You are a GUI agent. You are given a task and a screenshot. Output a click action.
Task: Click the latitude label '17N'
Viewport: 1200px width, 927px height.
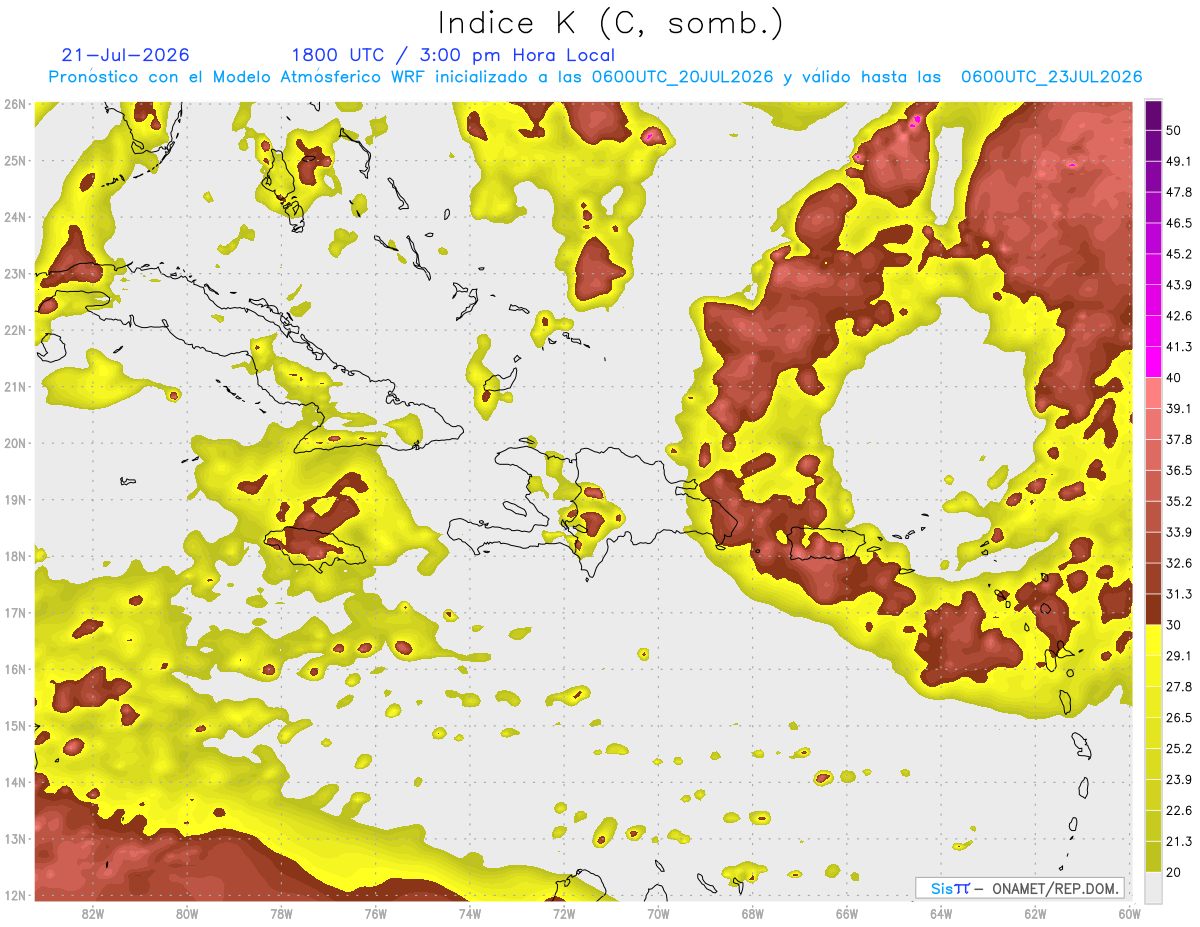click(14, 612)
